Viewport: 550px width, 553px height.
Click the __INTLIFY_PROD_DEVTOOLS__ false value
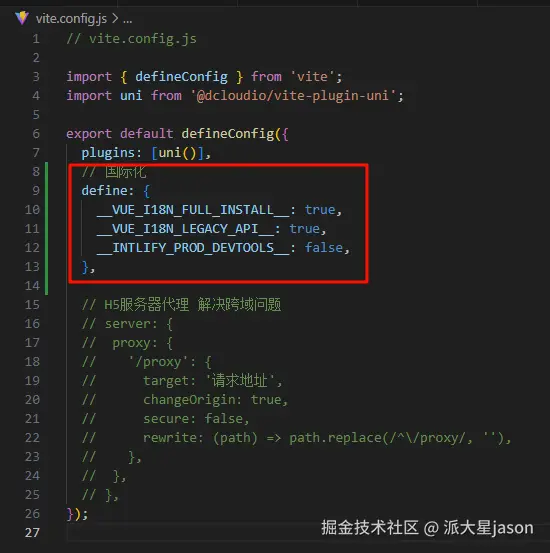(x=324, y=248)
